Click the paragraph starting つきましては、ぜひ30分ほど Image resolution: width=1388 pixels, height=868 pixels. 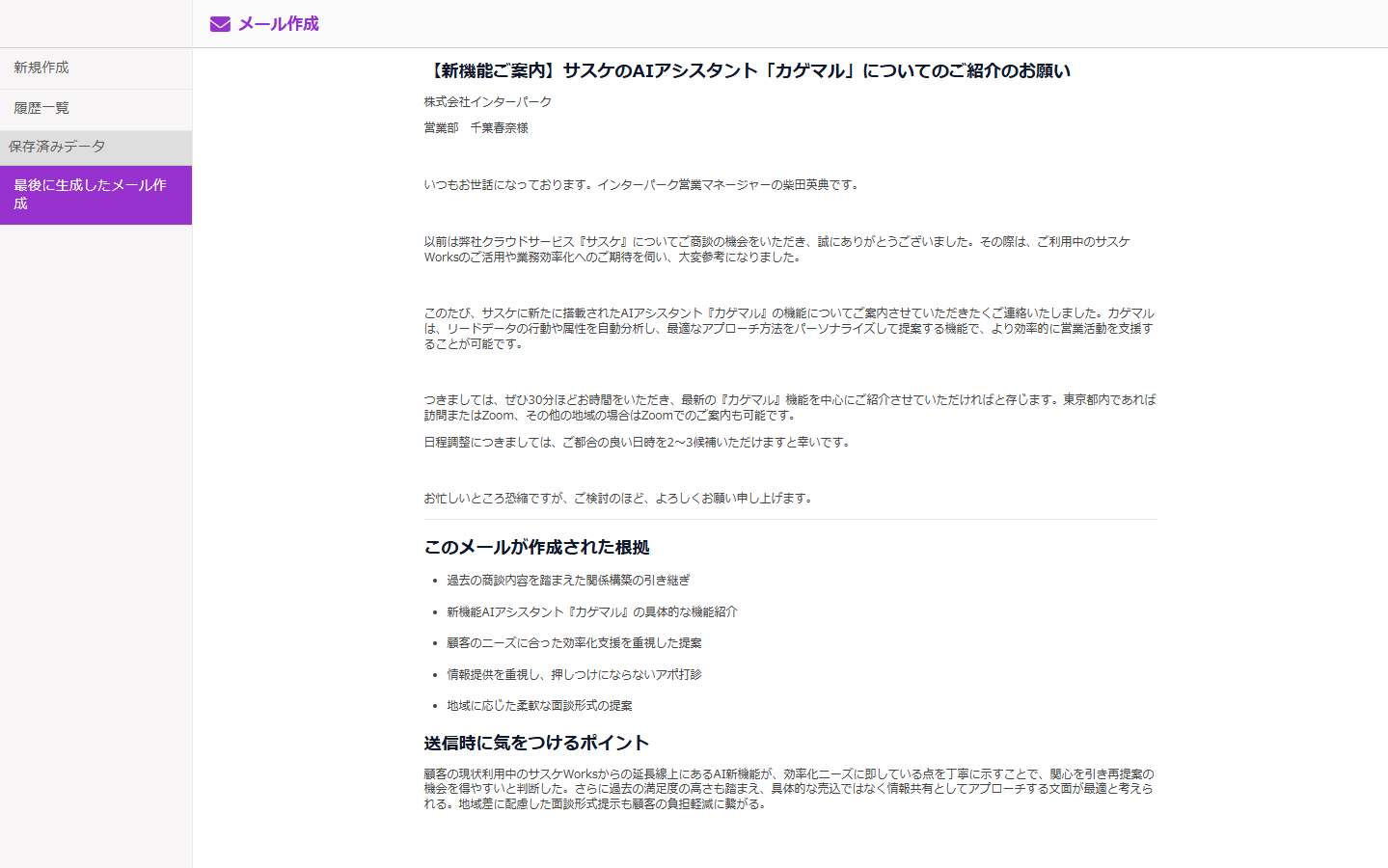click(x=789, y=407)
